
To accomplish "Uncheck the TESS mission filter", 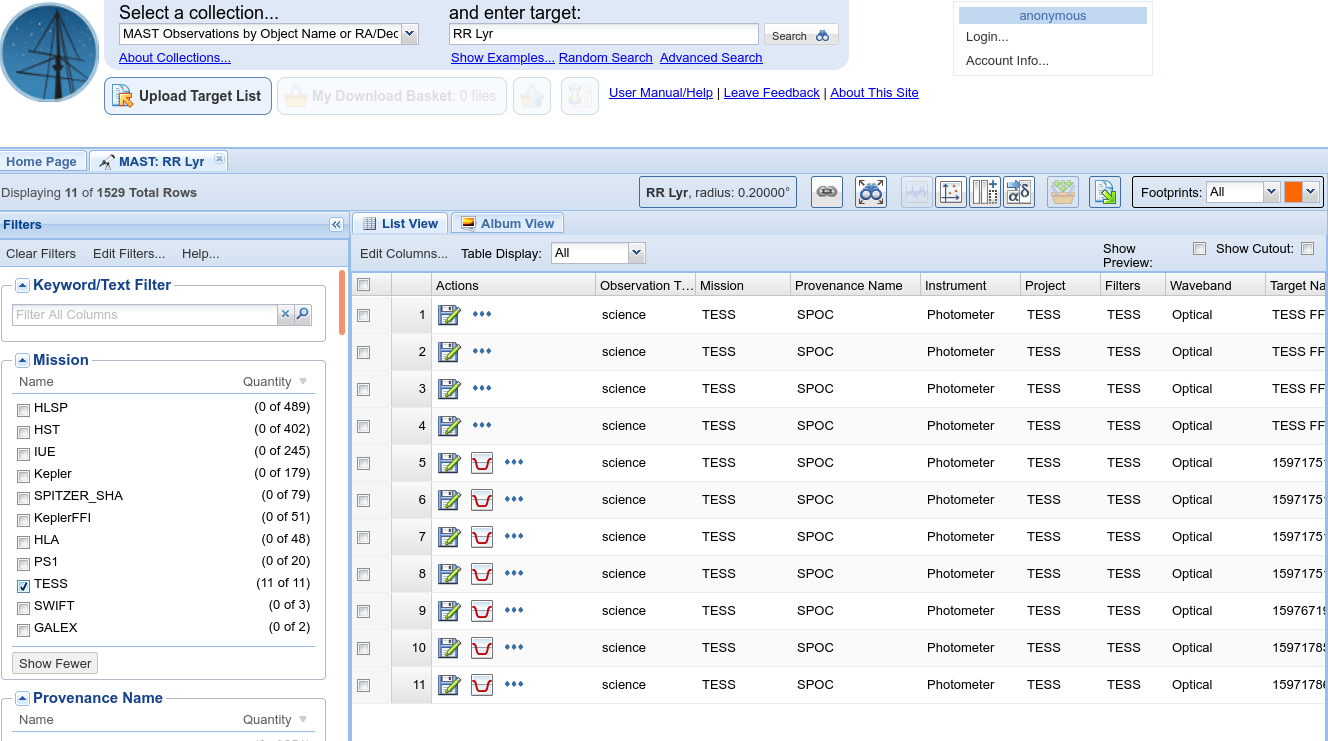I will [x=23, y=585].
